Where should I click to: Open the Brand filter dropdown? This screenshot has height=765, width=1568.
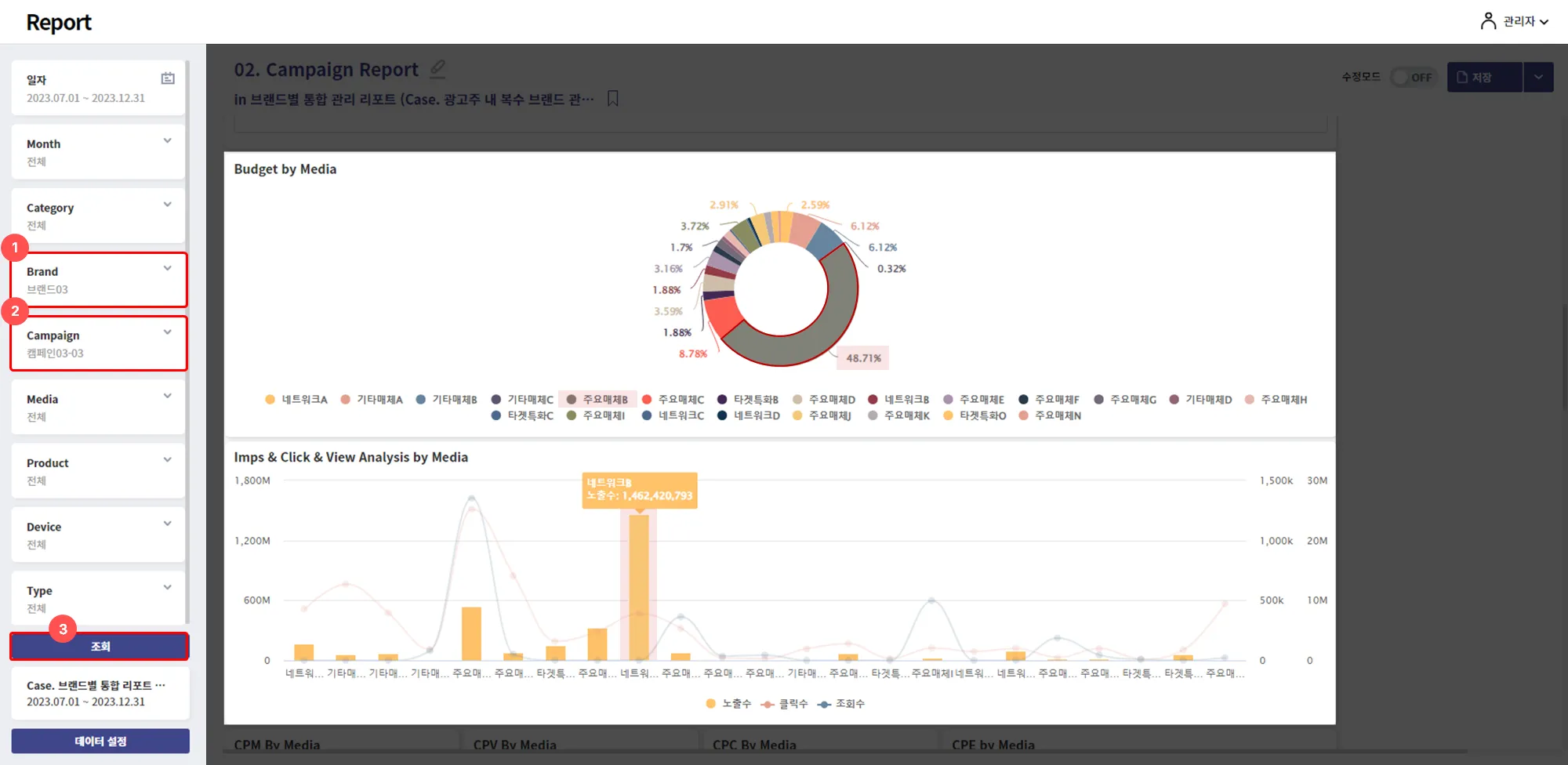(x=98, y=280)
